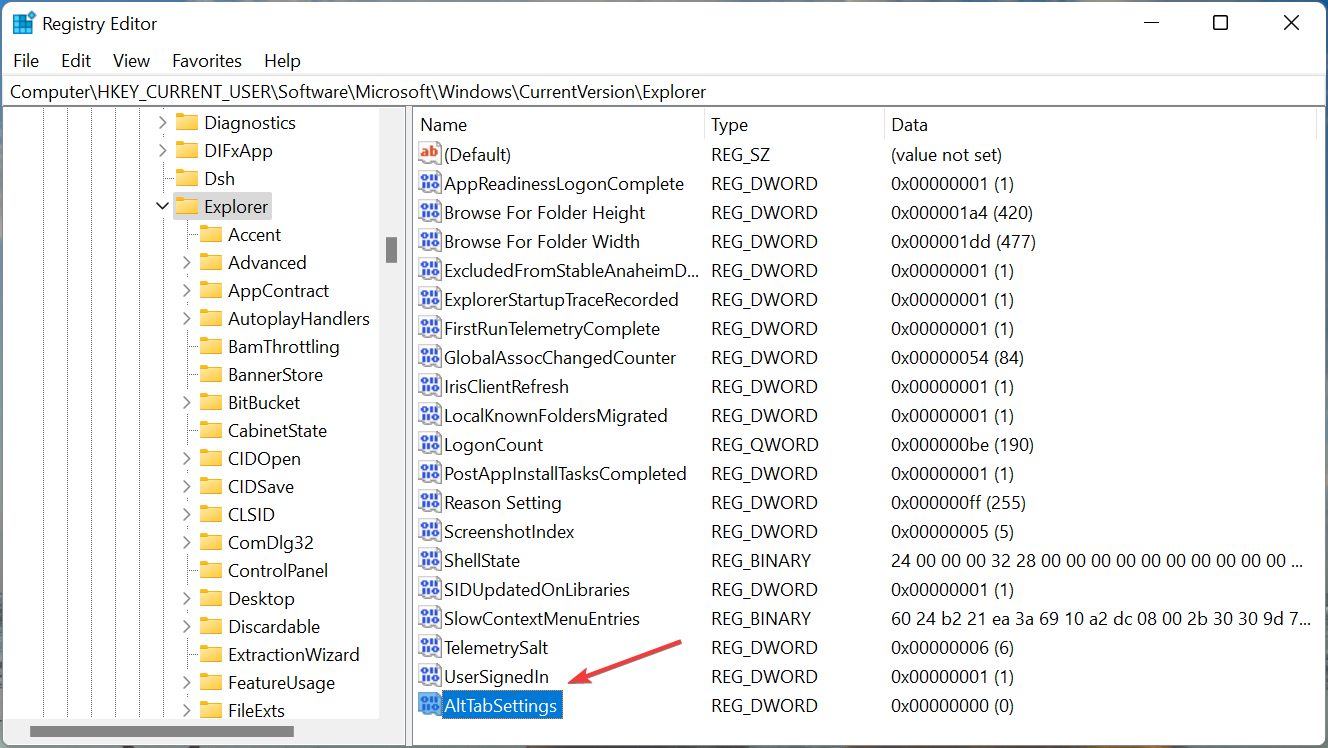Collapse the Explorer key
The image size is (1328, 748).
click(162, 206)
